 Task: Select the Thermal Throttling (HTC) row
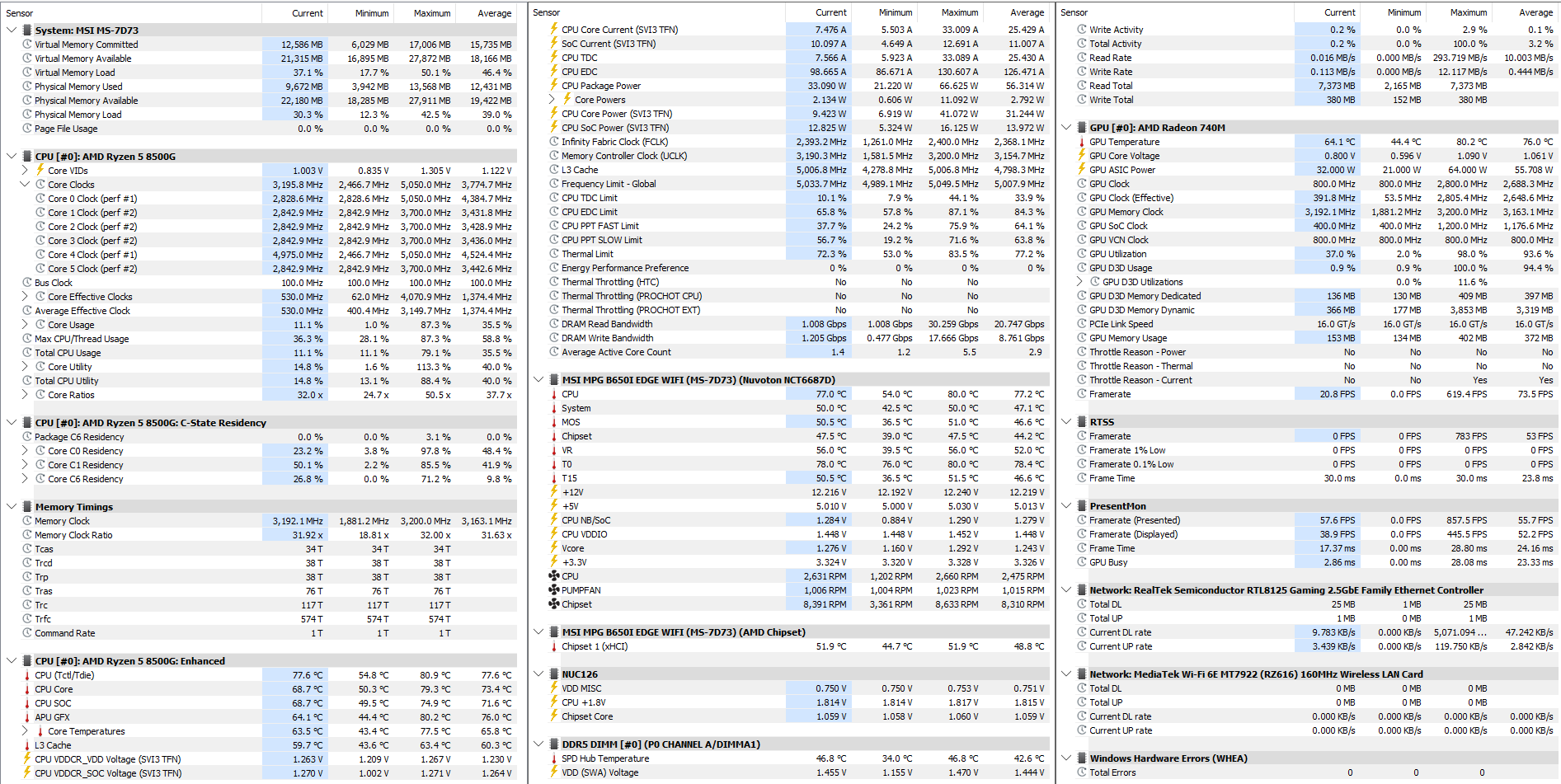(789, 282)
